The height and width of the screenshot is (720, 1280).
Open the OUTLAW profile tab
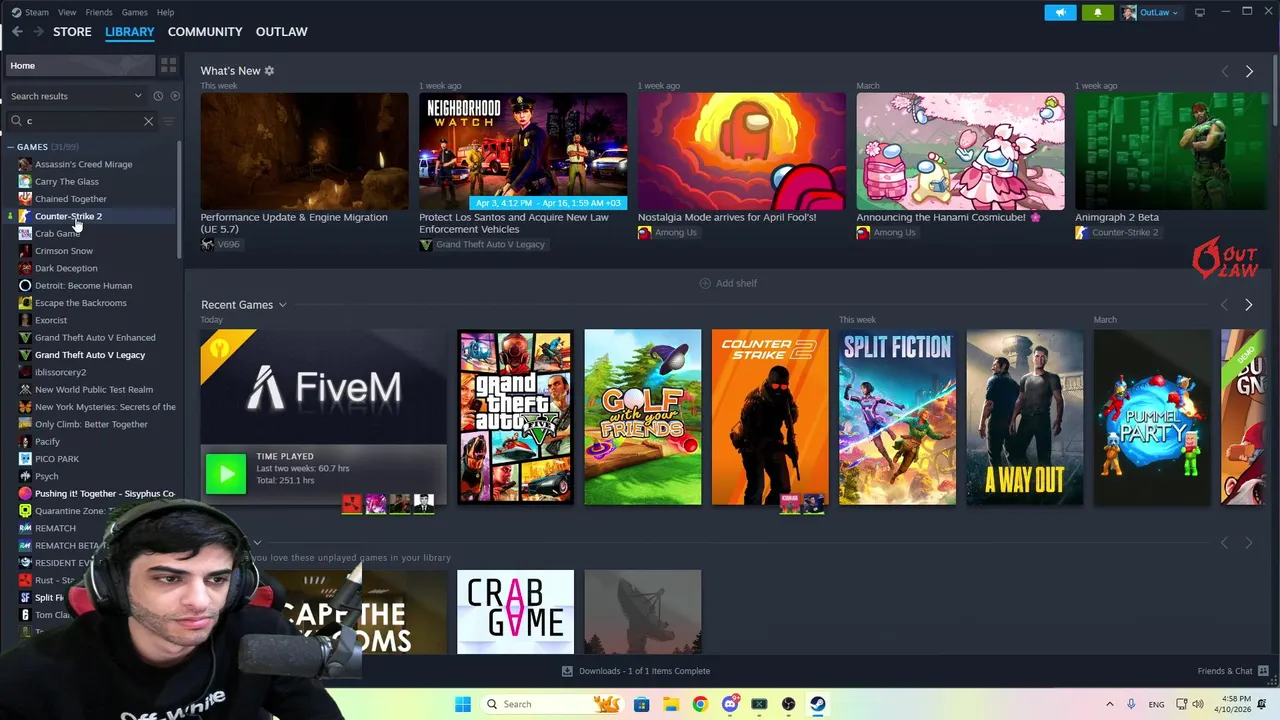(x=282, y=32)
